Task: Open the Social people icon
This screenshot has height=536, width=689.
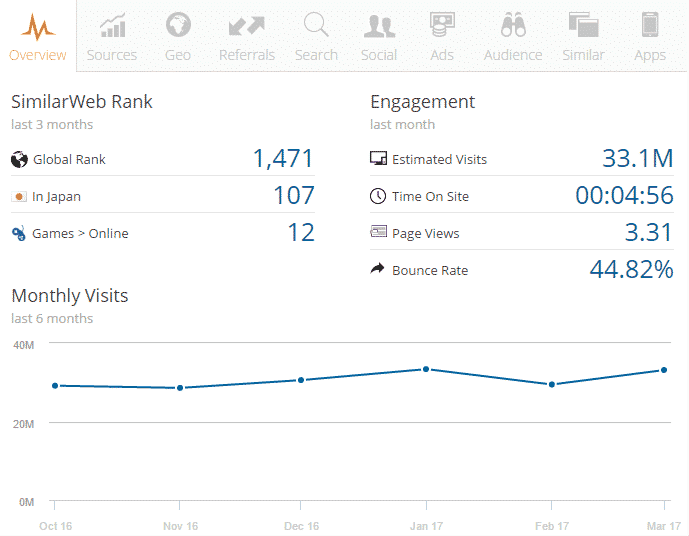Action: tap(379, 25)
